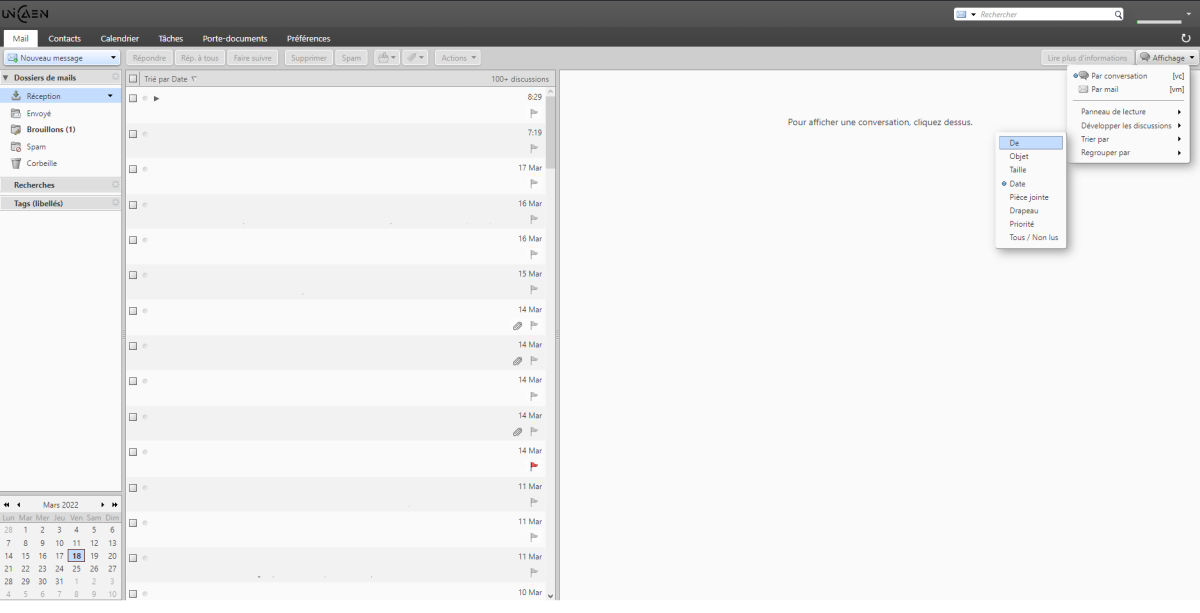1200x613 pixels.
Task: Go to next month in mini calendar
Action: (x=102, y=505)
